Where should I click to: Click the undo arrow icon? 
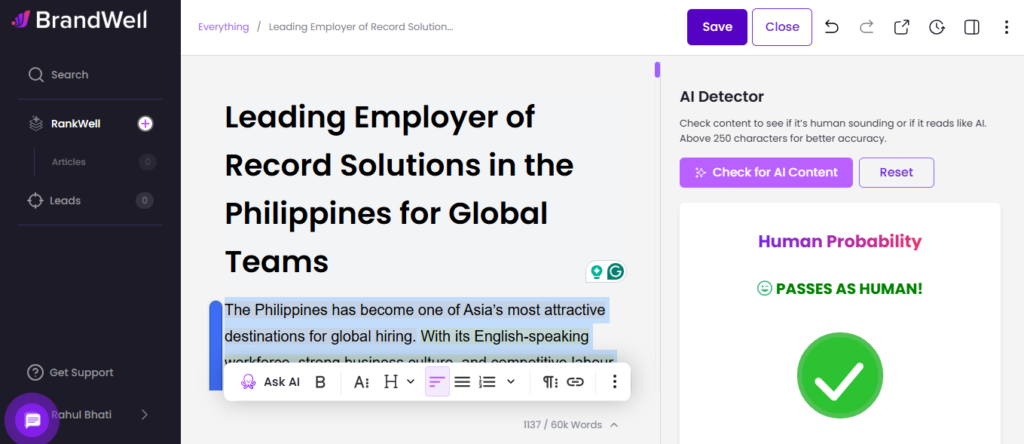[x=832, y=27]
